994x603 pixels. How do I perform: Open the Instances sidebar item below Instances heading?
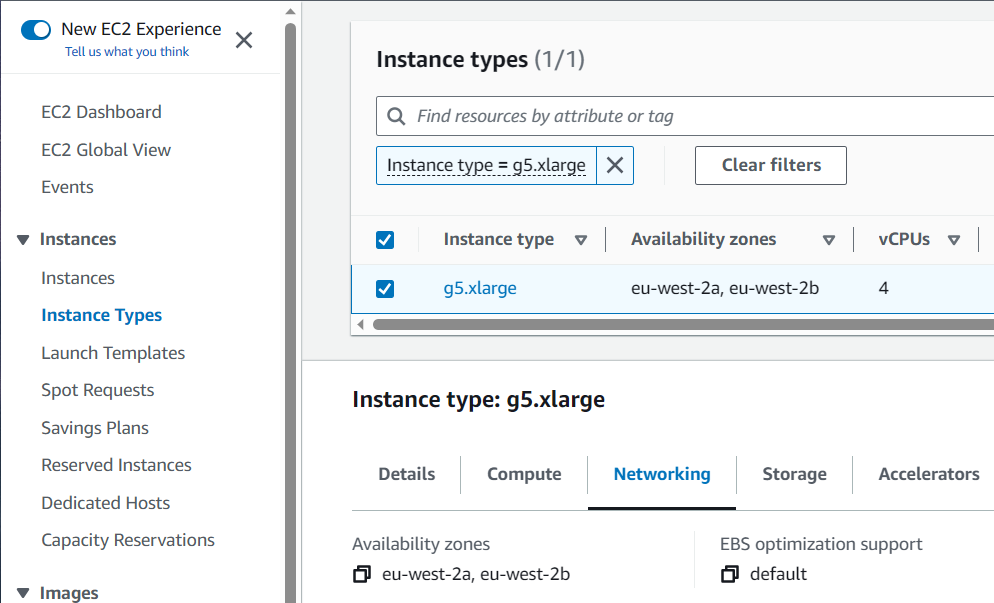point(78,278)
